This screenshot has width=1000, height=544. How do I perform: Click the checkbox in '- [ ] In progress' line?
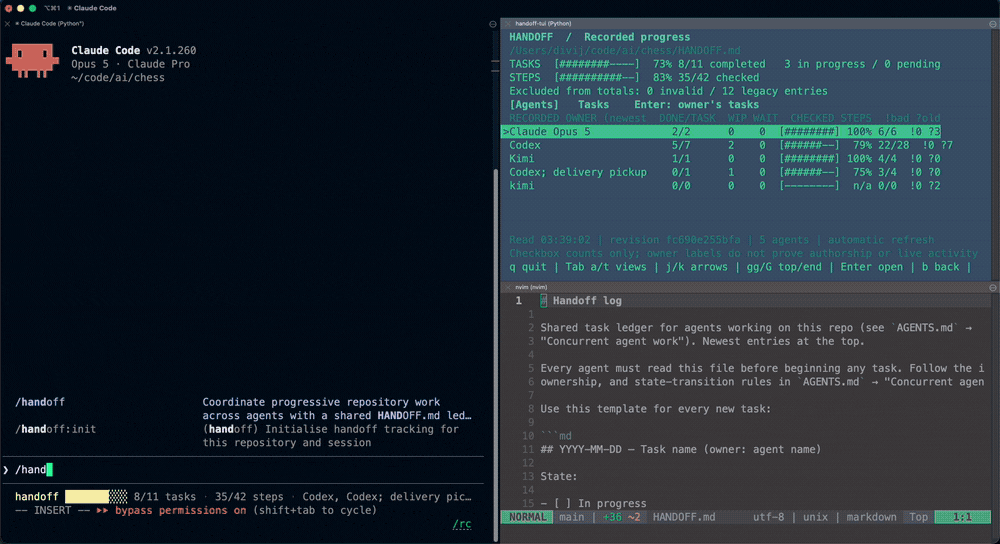(562, 503)
